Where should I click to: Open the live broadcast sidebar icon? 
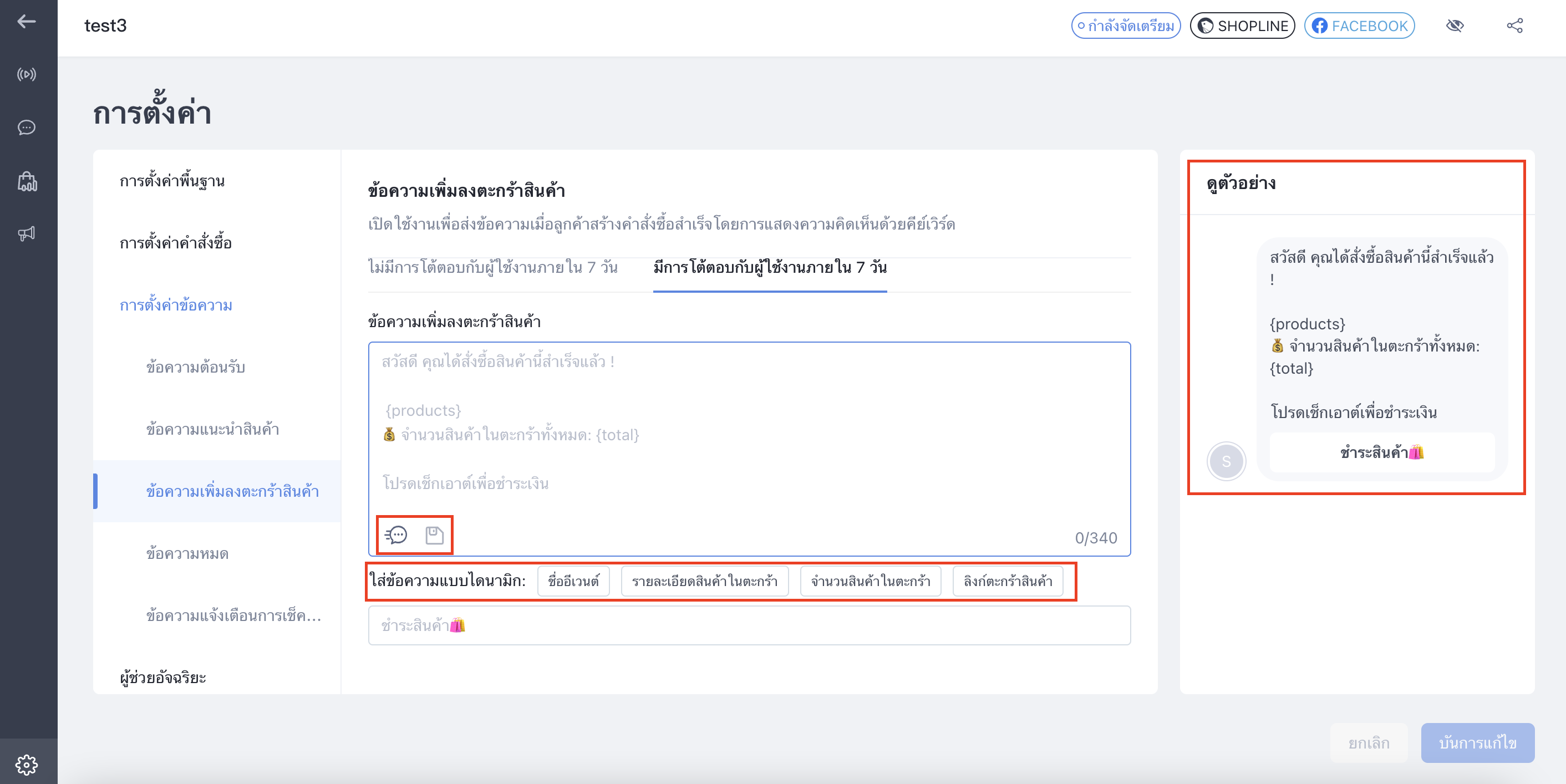tap(26, 75)
